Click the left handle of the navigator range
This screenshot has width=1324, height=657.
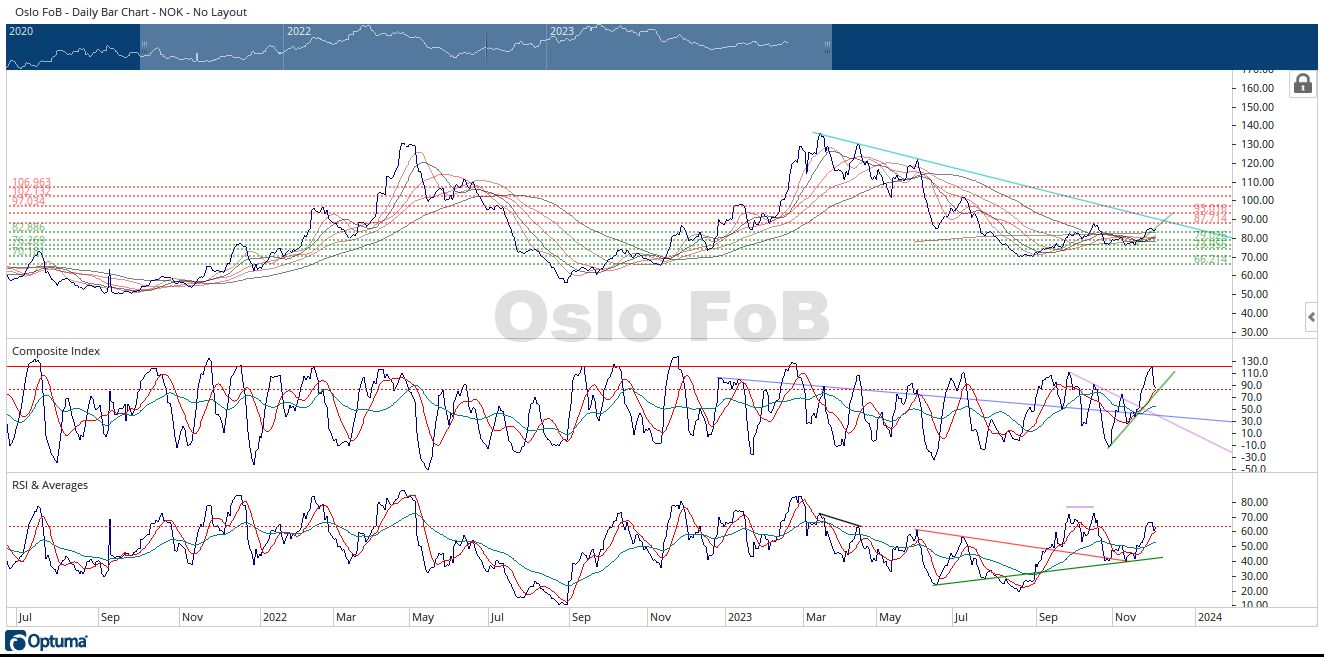[143, 46]
